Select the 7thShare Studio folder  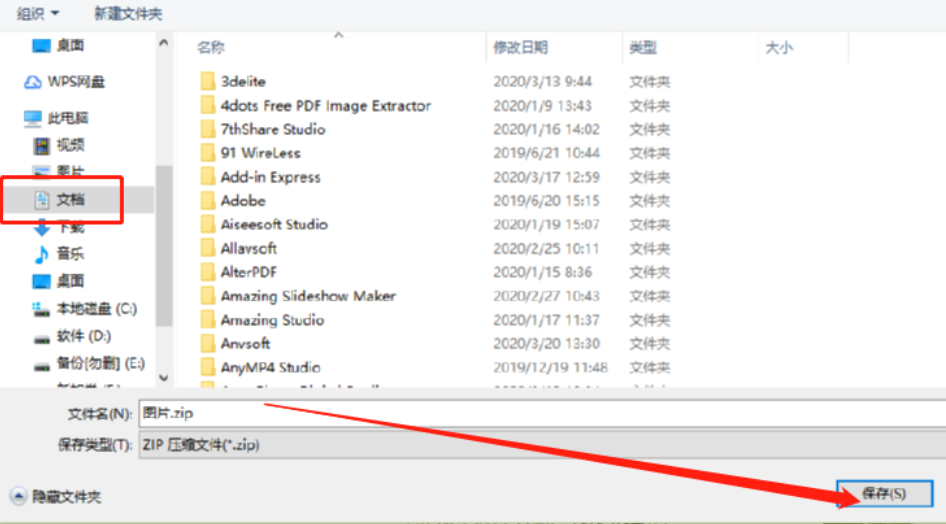[272, 129]
